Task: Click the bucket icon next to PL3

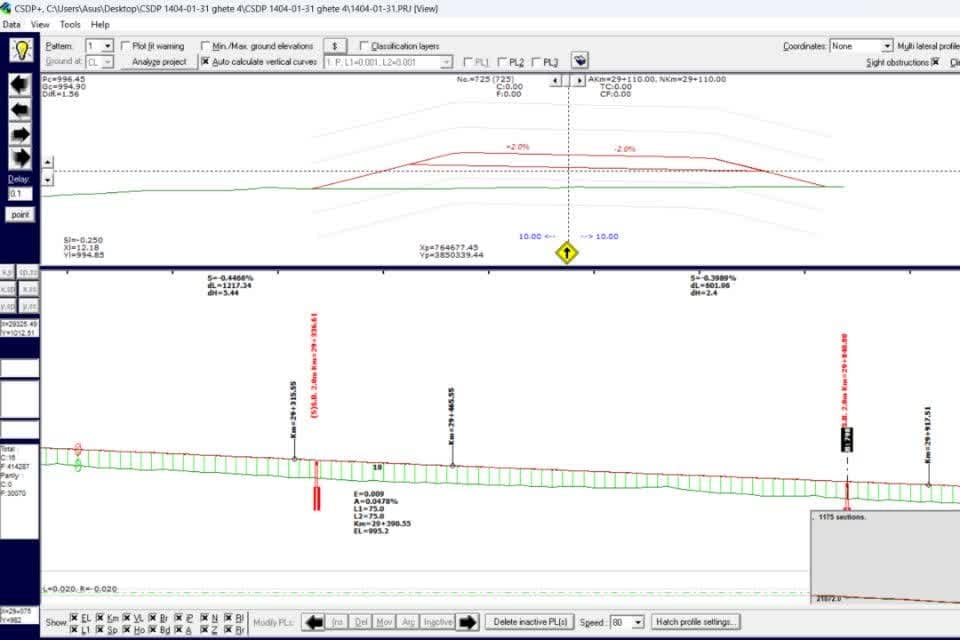Action: (579, 61)
